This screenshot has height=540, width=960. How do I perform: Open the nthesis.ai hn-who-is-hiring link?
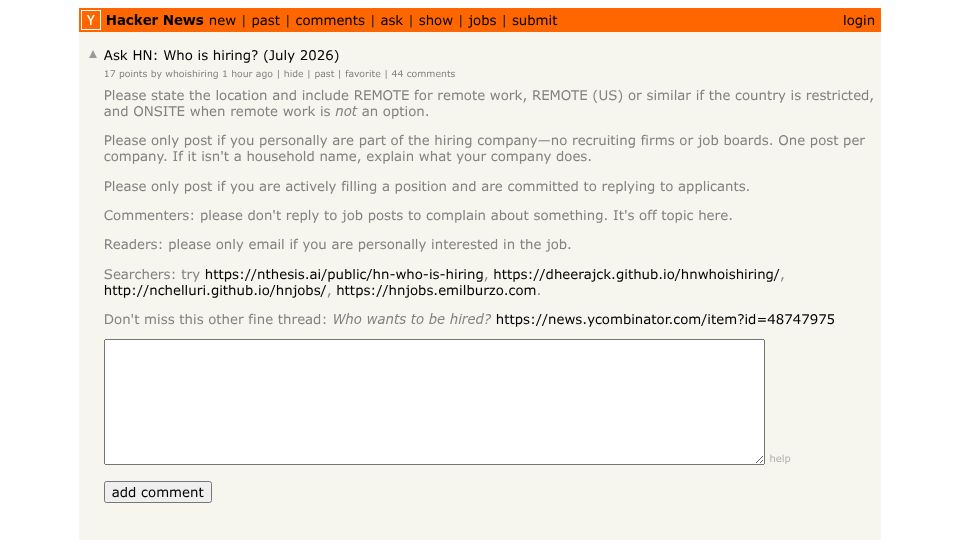[x=343, y=274]
